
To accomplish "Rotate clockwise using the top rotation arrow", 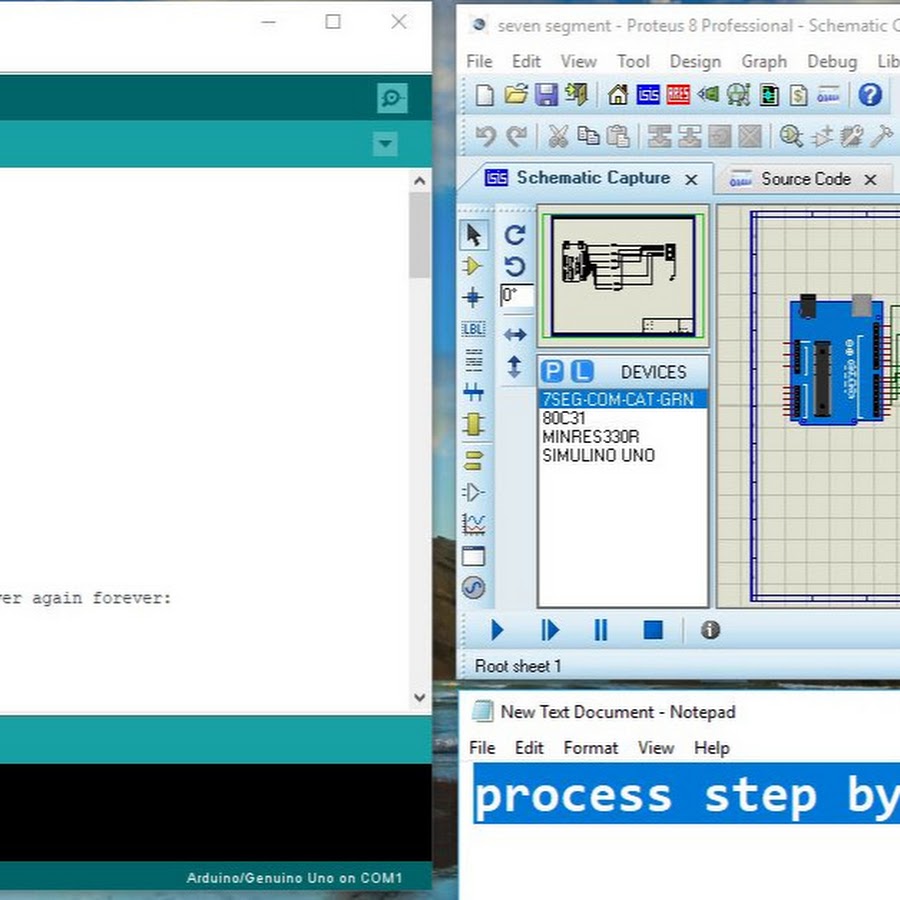I will [515, 235].
